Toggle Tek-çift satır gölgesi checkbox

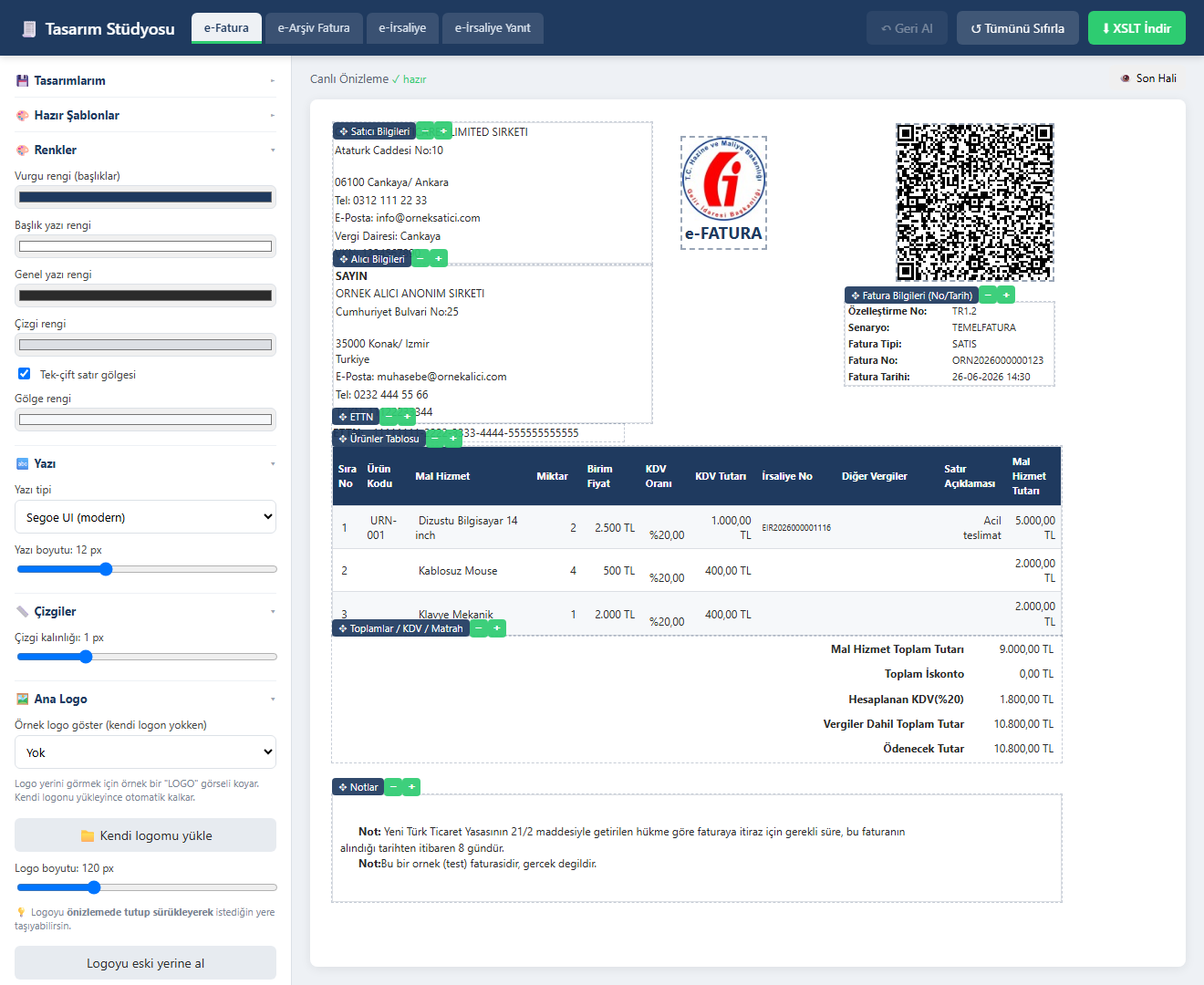[25, 374]
